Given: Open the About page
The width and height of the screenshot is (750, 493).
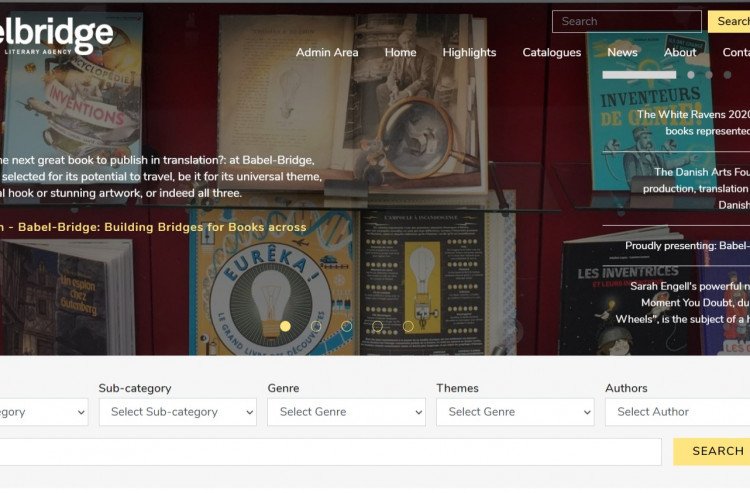Looking at the screenshot, I should point(680,53).
